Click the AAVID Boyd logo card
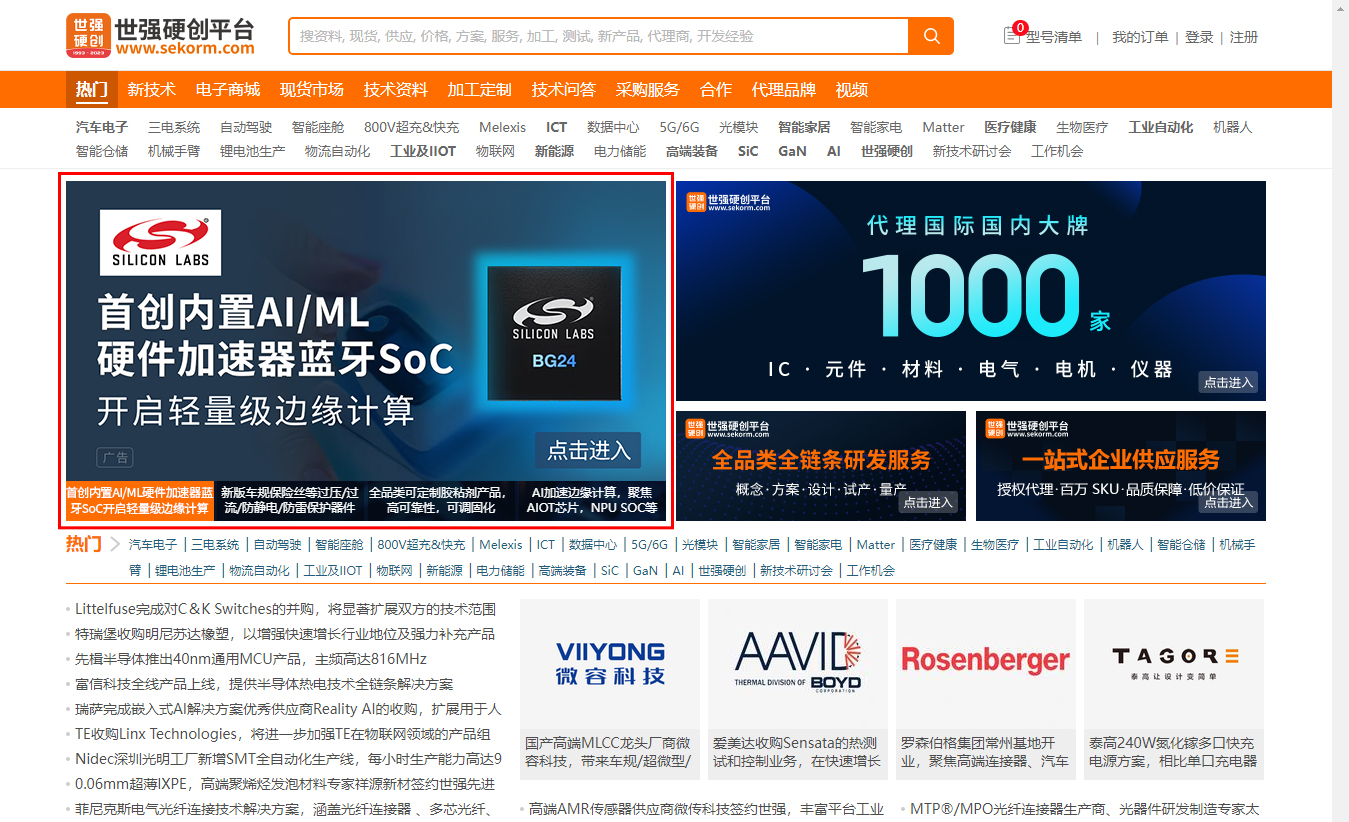 click(x=798, y=664)
